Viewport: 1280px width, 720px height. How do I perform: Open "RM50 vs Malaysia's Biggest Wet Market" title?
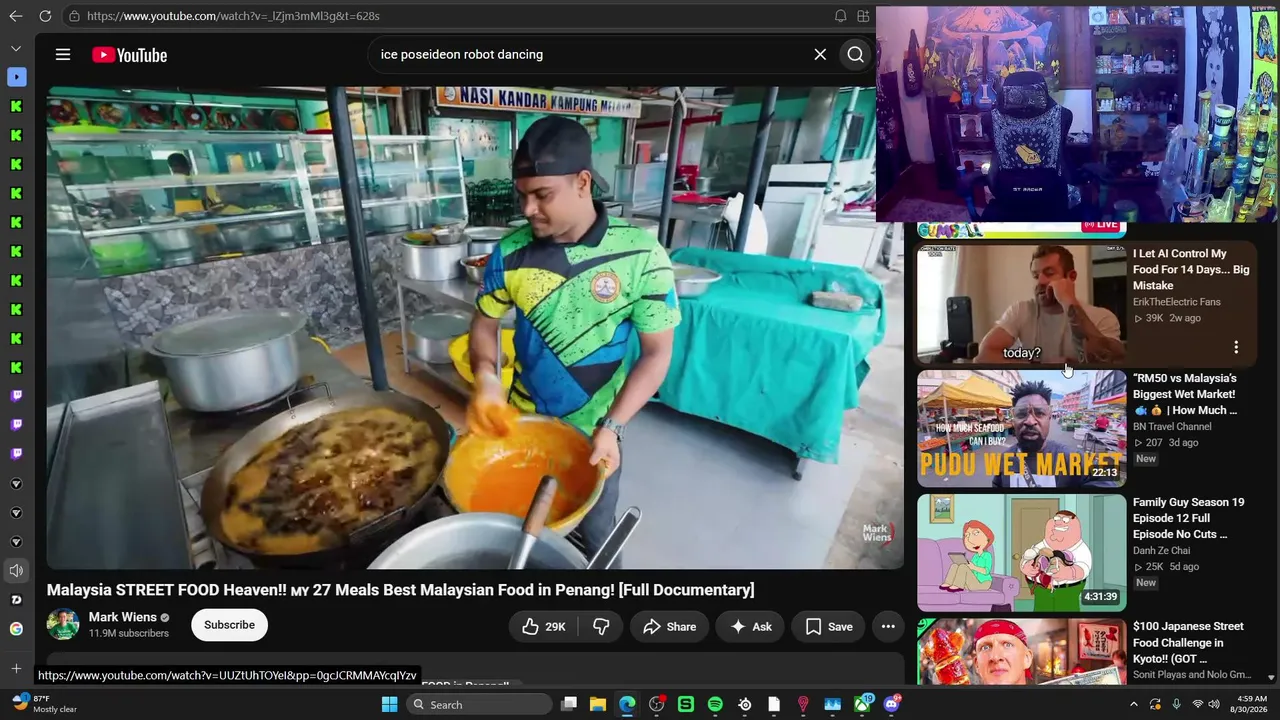point(1185,394)
